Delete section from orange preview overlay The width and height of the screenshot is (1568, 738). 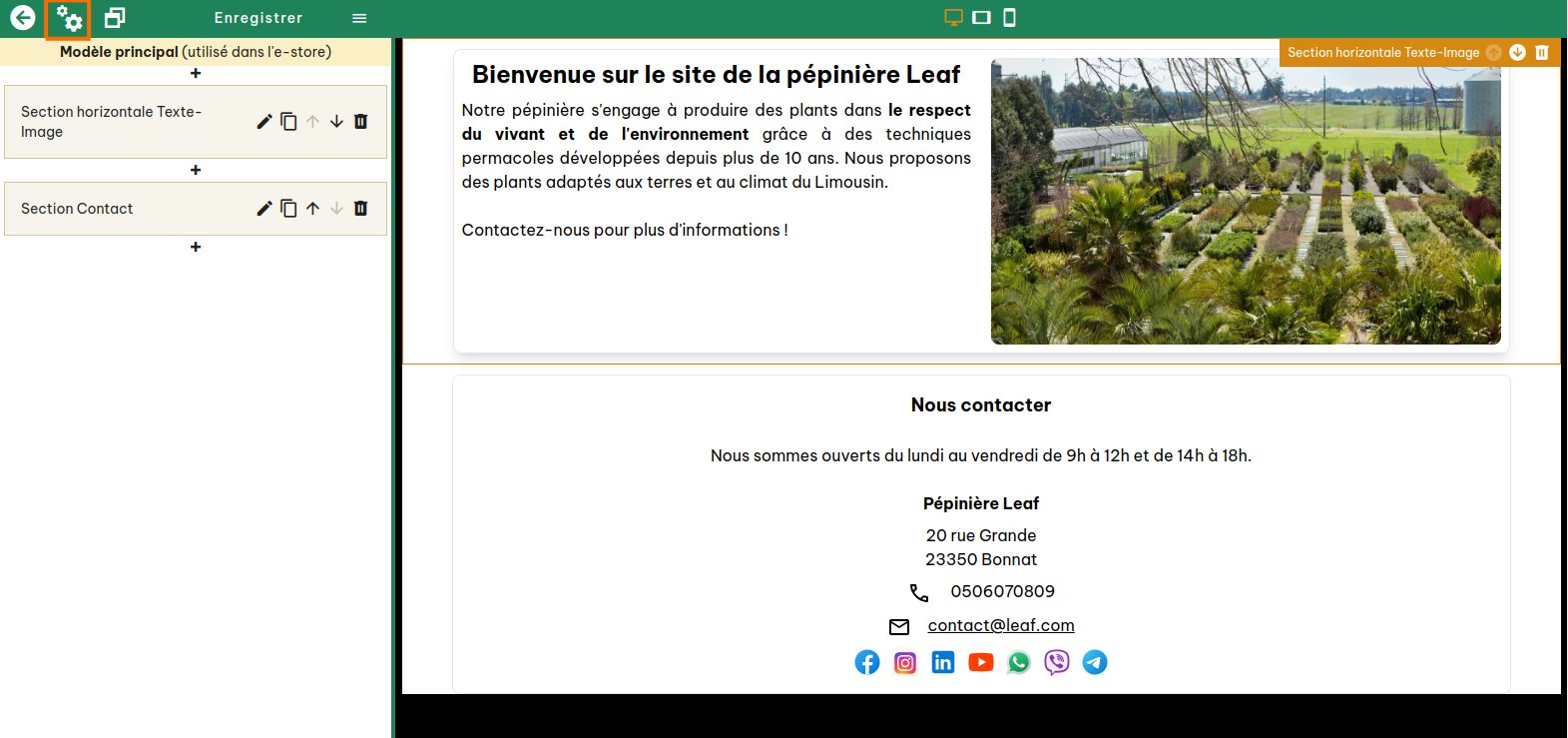pos(1542,53)
